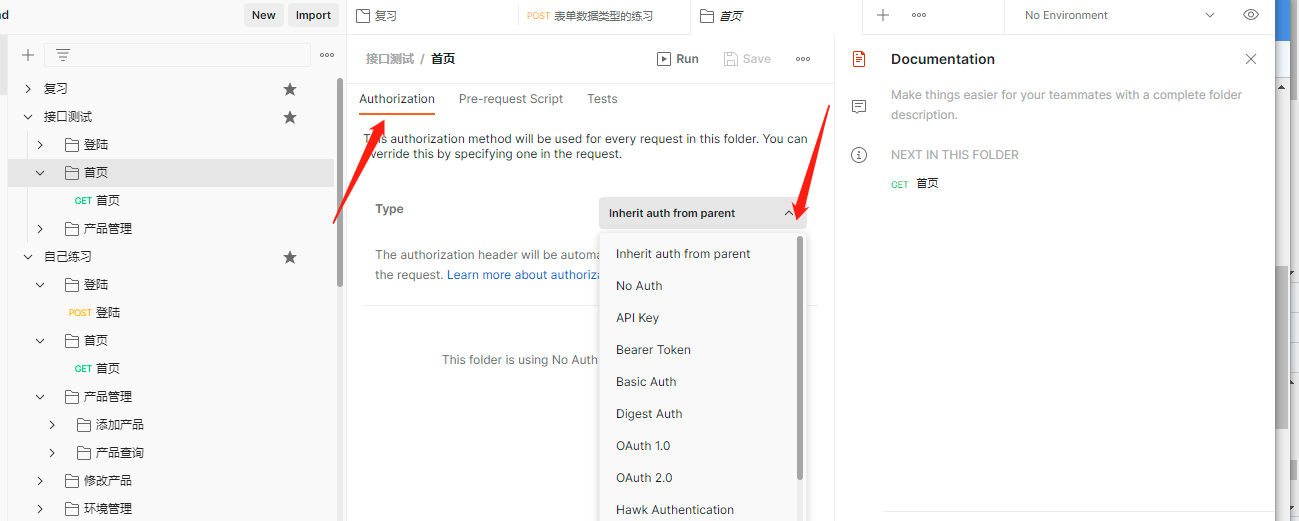Select the 添加产品 folder icon

pyautogui.click(x=84, y=425)
